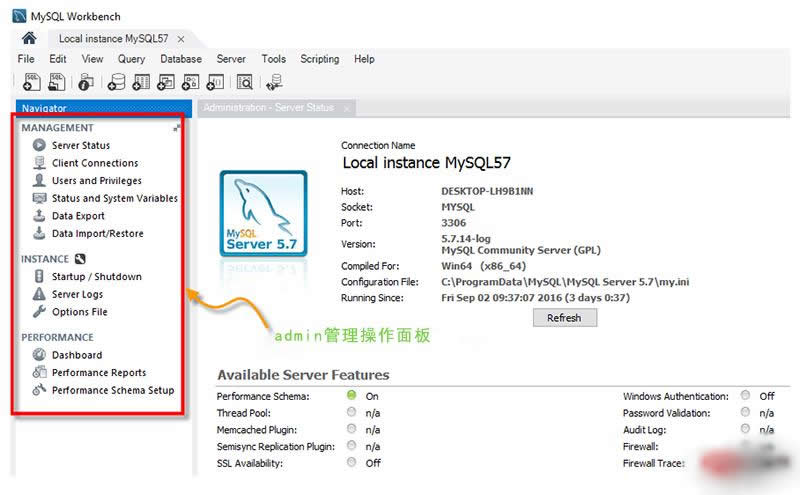This screenshot has width=800, height=495.
Task: Click the open SQL script toolbar icon
Action: pyautogui.click(x=57, y=82)
